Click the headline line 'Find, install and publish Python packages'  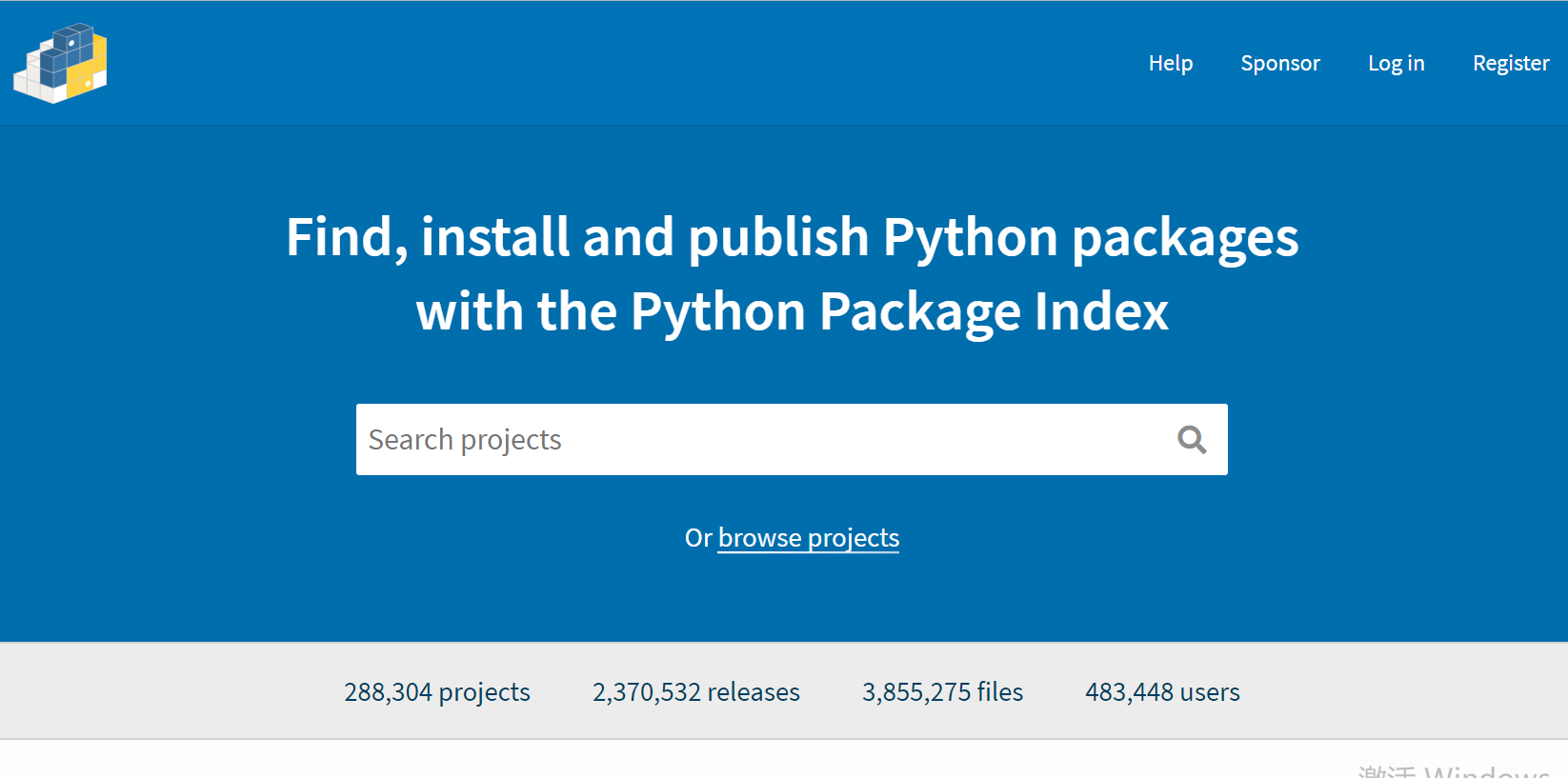coord(792,237)
